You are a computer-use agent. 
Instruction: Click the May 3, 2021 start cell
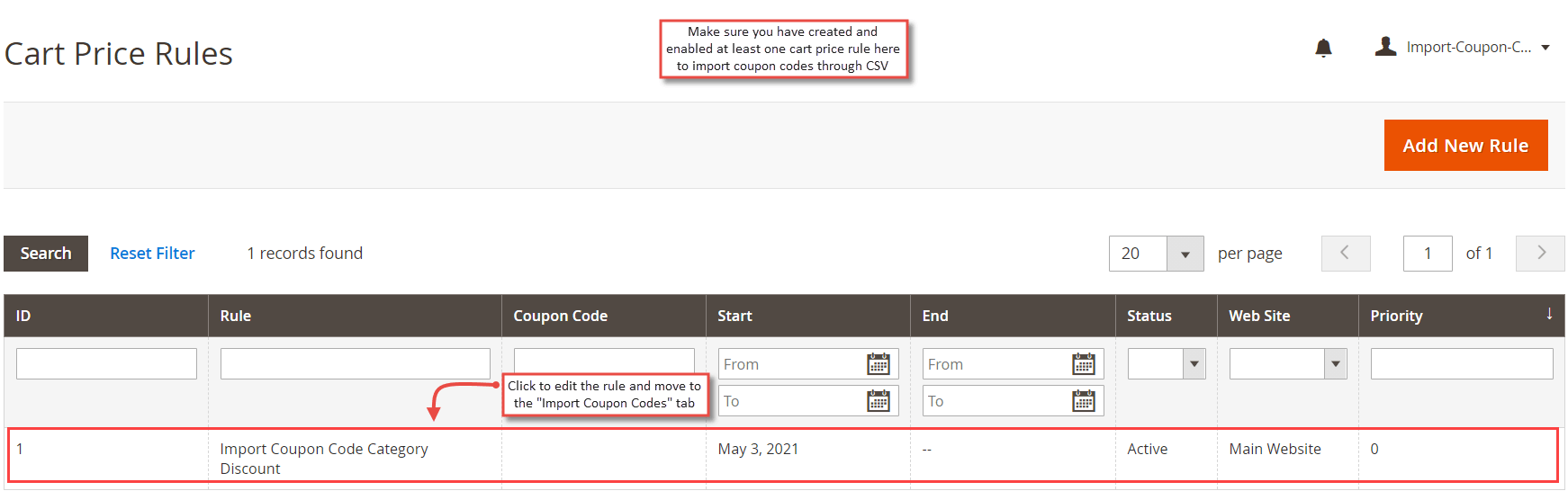pos(758,449)
